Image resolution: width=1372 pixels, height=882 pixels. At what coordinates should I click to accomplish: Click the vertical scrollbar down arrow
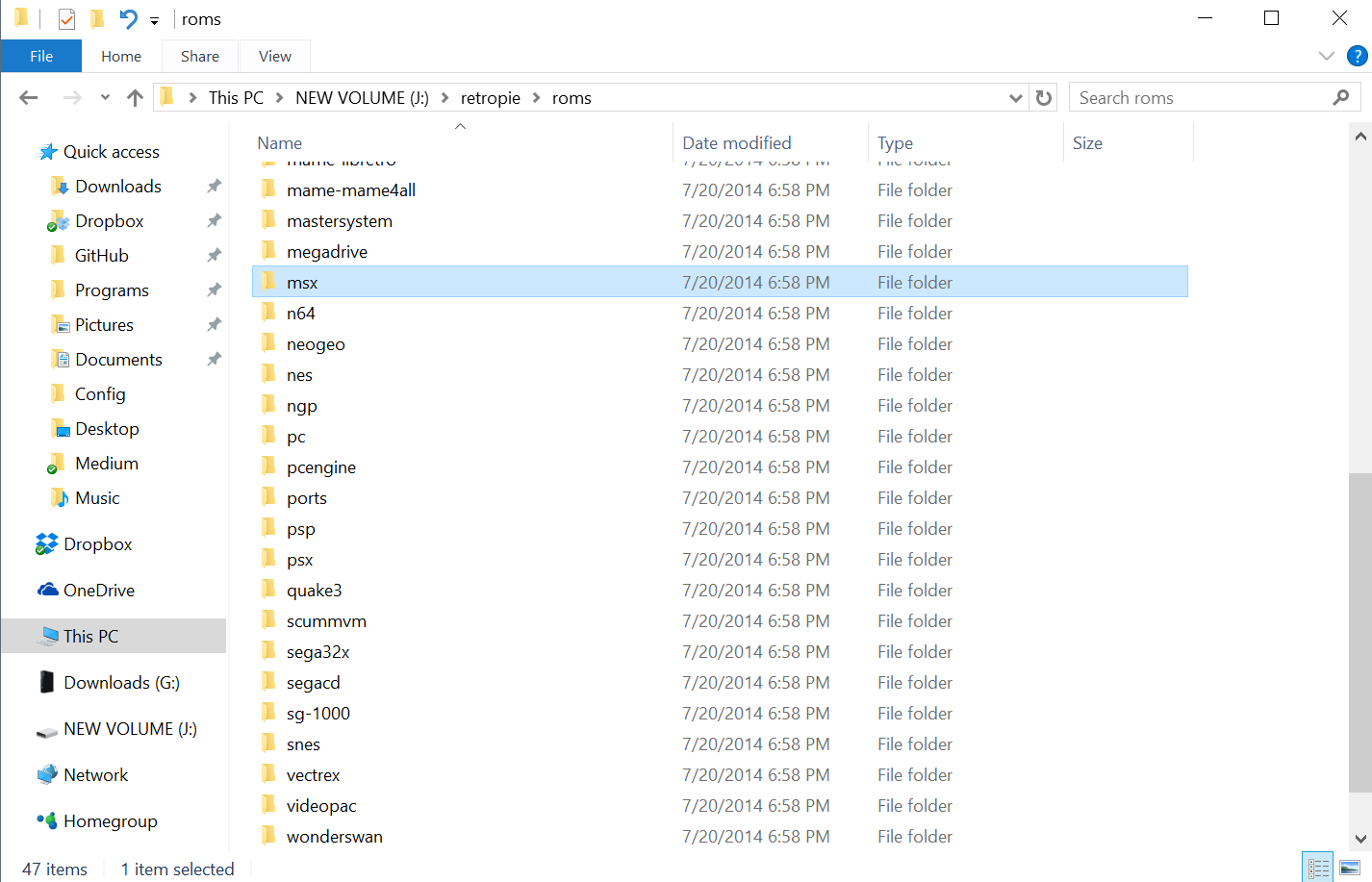pos(1360,839)
